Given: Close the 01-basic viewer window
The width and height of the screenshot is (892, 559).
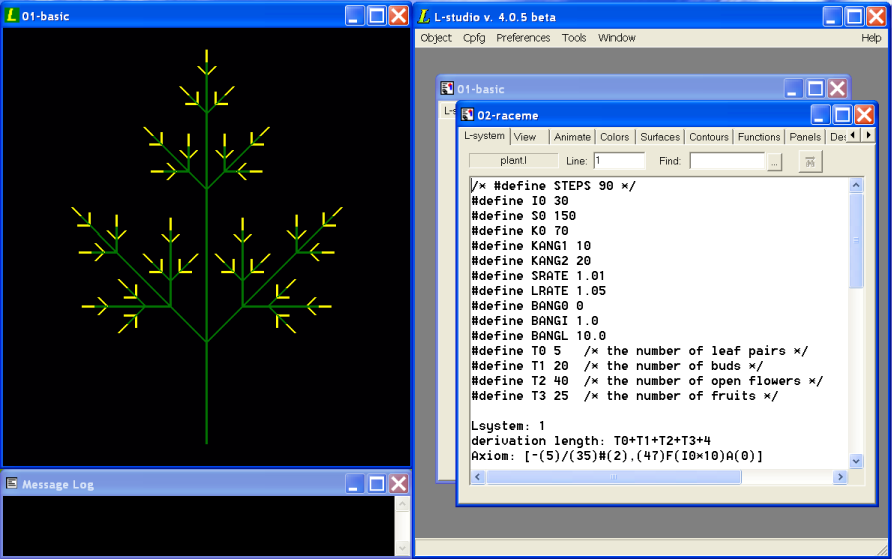Looking at the screenshot, I should [x=399, y=15].
